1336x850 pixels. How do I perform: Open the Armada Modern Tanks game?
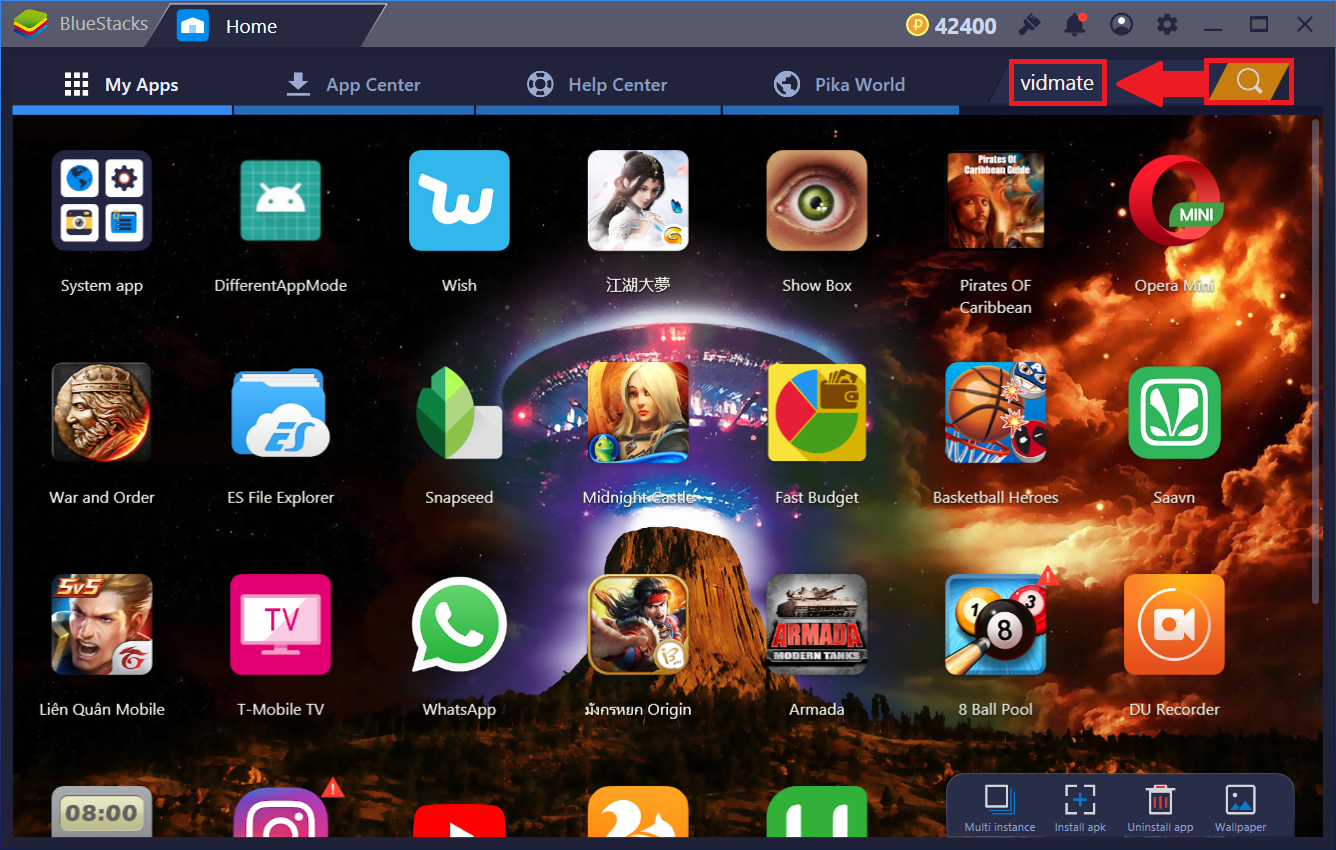click(817, 624)
